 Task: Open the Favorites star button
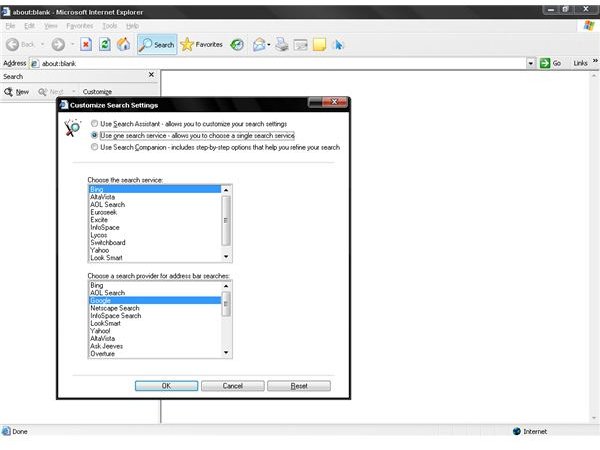click(201, 44)
